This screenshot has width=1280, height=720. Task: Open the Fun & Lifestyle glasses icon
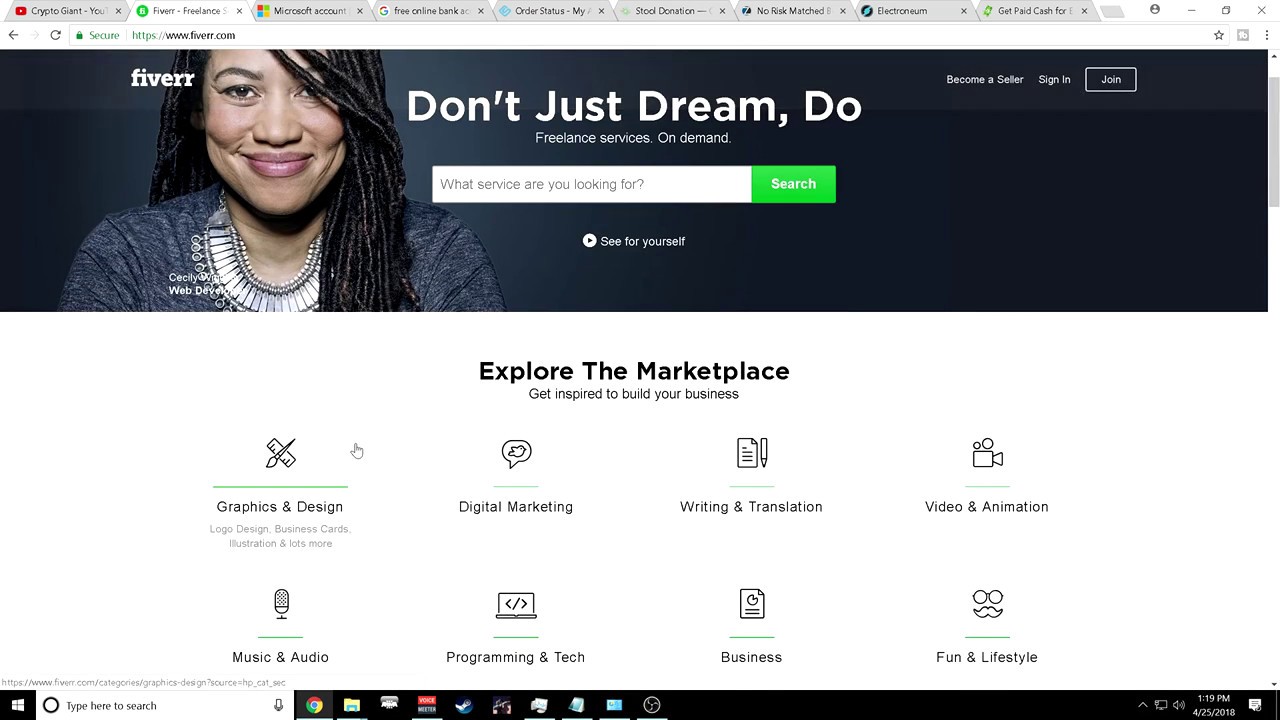click(x=987, y=603)
